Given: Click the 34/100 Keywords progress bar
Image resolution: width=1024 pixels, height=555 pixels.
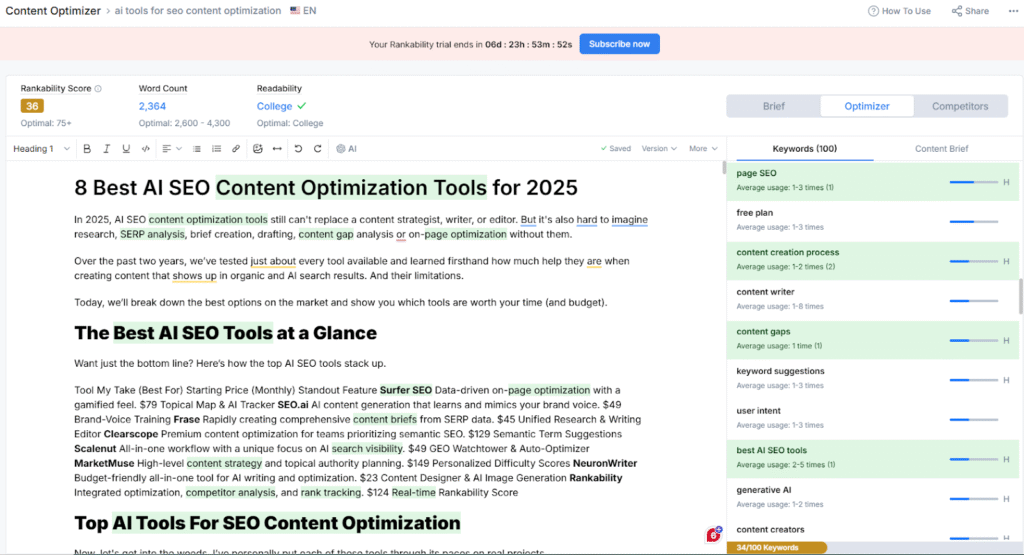Looking at the screenshot, I should point(776,548).
